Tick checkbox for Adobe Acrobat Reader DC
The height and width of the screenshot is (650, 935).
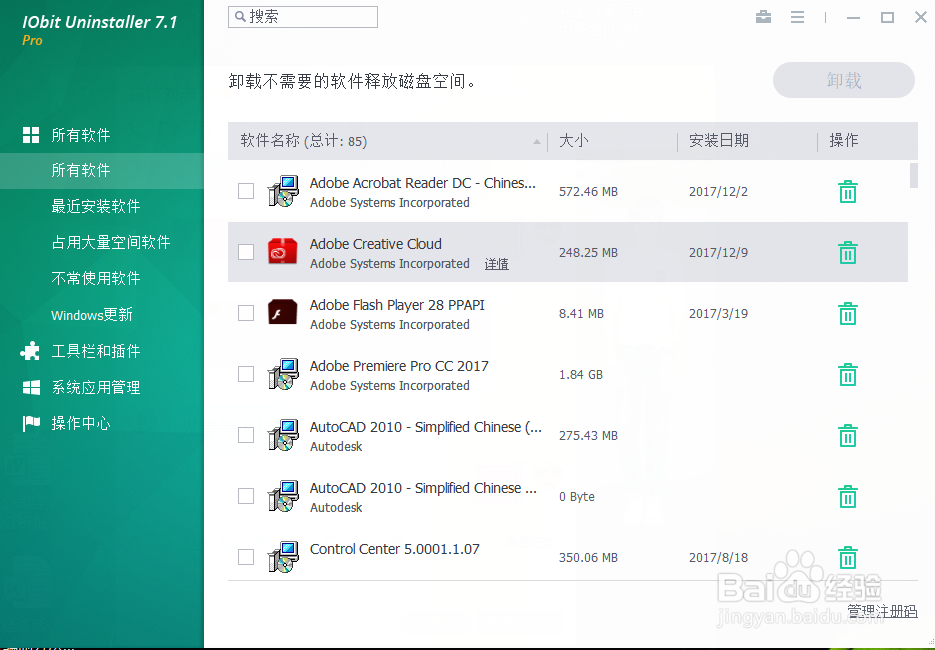(x=246, y=191)
